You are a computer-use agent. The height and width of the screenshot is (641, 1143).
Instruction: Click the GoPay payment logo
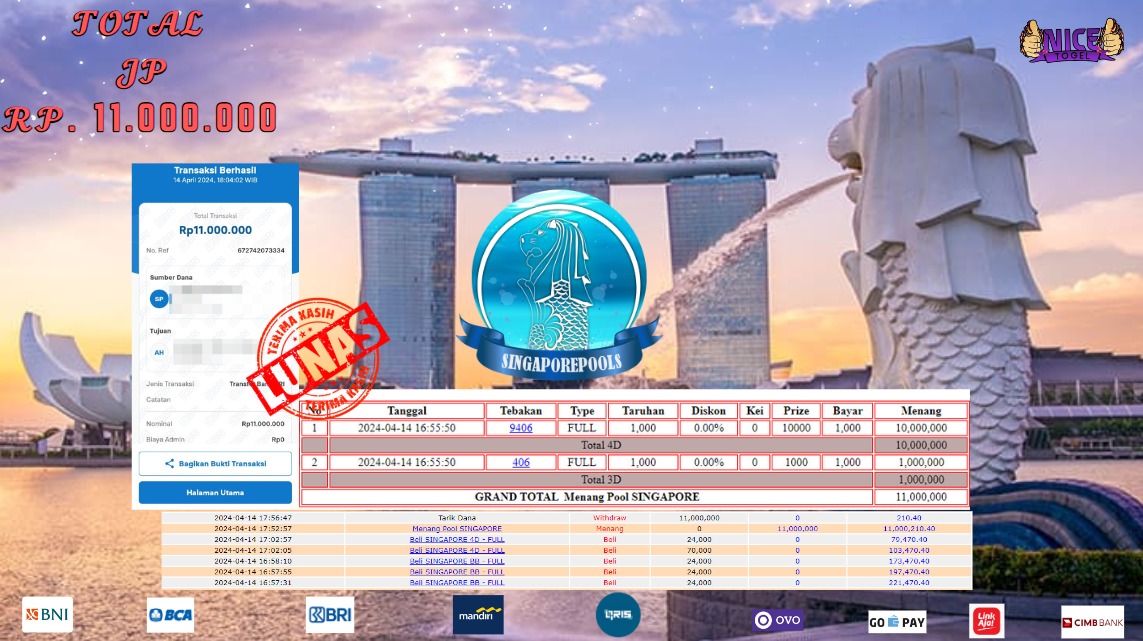point(896,621)
